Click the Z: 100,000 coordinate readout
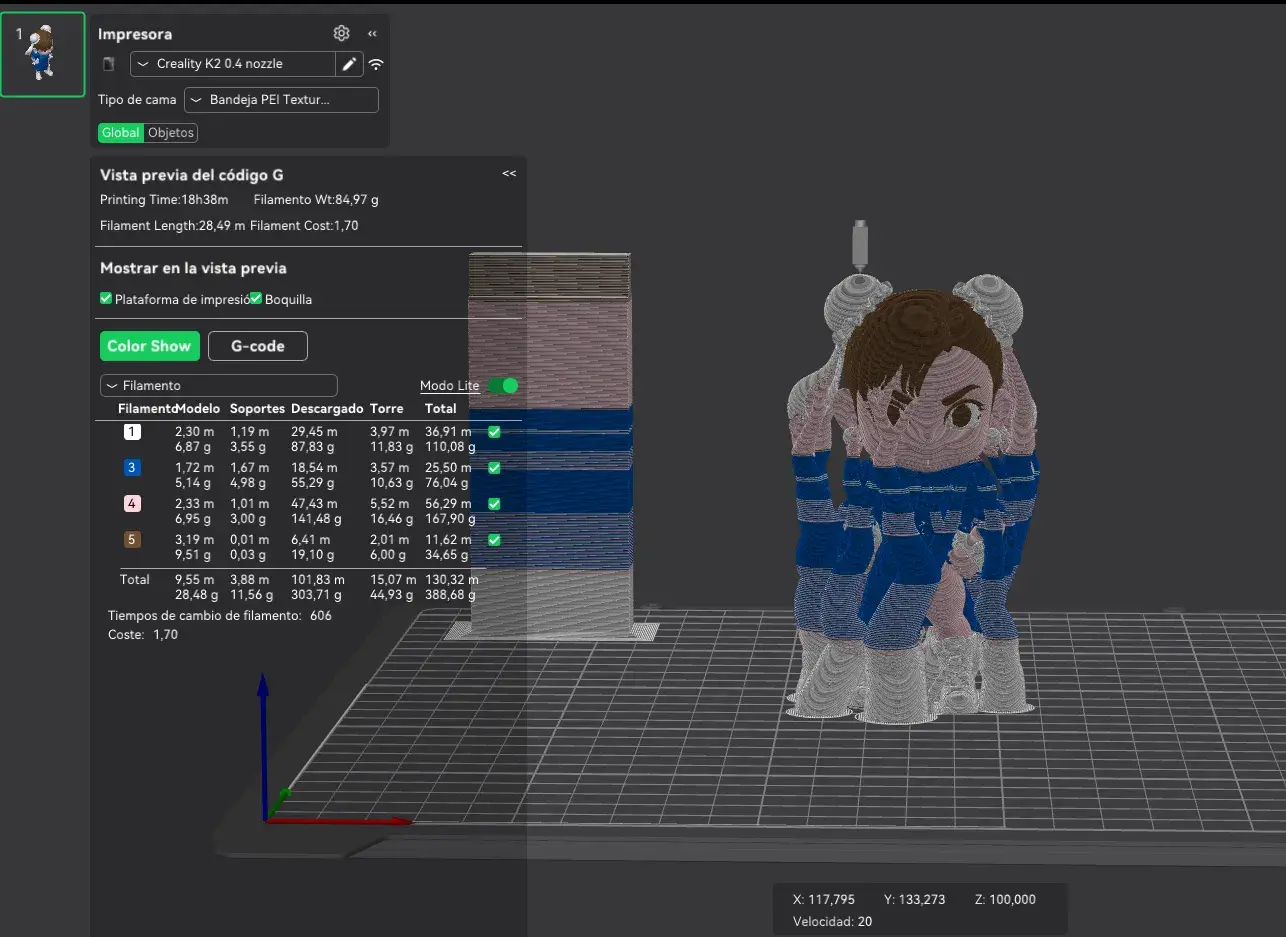Image resolution: width=1286 pixels, height=937 pixels. (x=1005, y=900)
